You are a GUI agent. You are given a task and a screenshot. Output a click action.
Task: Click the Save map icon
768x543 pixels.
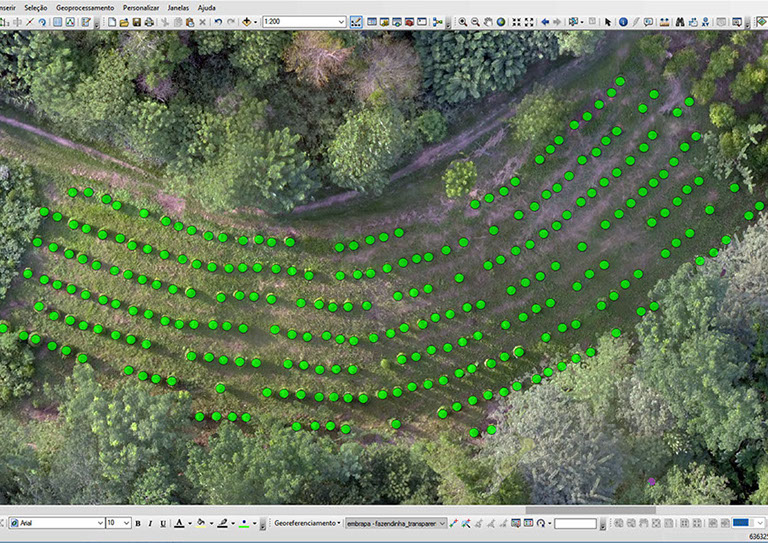click(x=136, y=22)
